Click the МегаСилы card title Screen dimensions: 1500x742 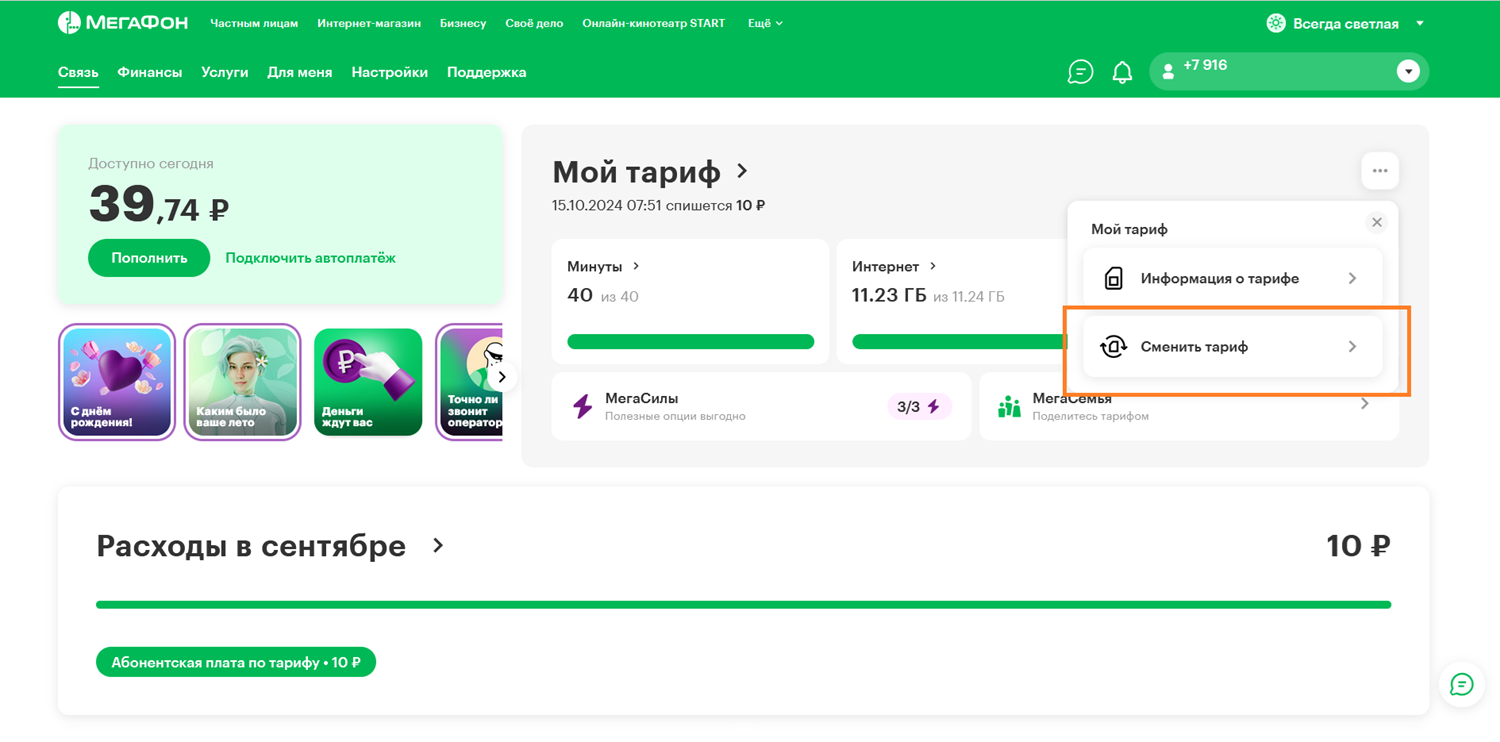click(642, 398)
